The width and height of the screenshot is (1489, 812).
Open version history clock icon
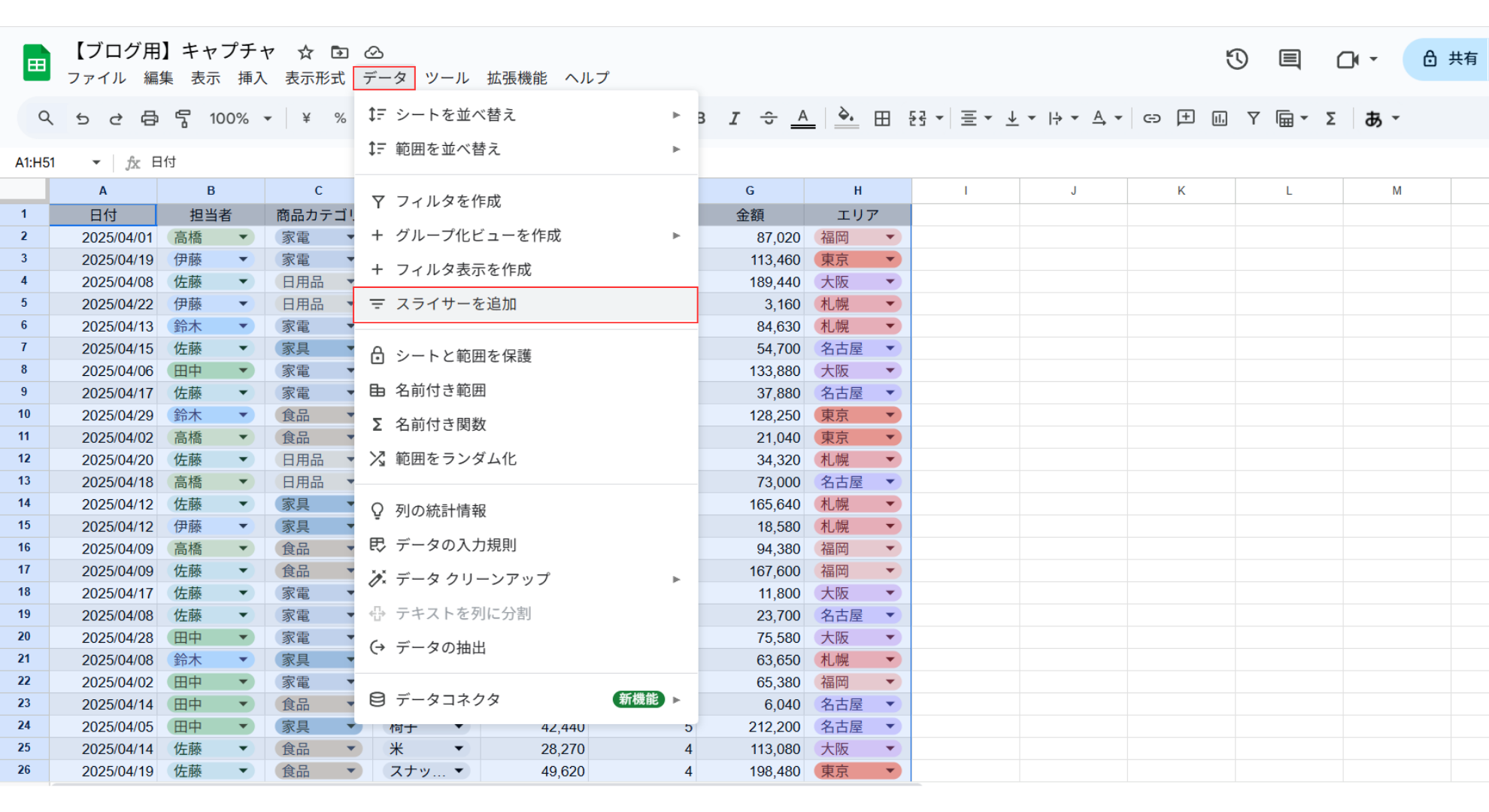(x=1237, y=59)
